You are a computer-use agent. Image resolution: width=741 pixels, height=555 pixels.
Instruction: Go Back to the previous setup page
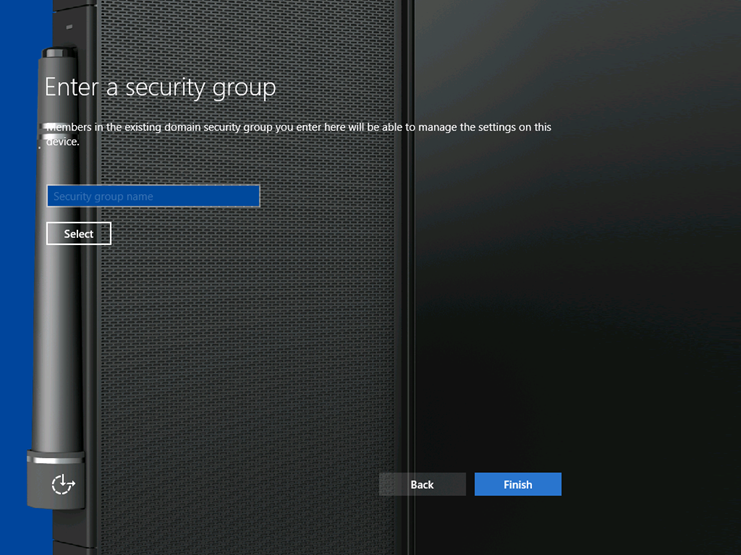(x=422, y=484)
